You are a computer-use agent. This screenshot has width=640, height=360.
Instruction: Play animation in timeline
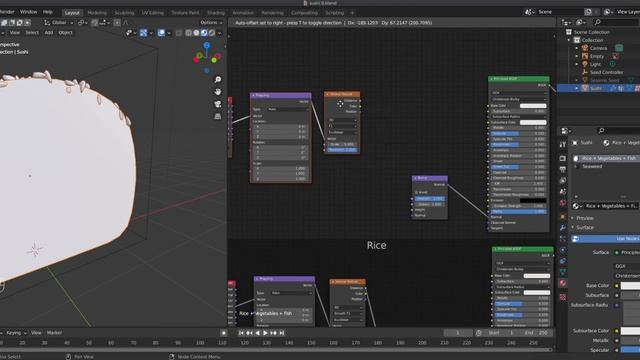coord(265,333)
